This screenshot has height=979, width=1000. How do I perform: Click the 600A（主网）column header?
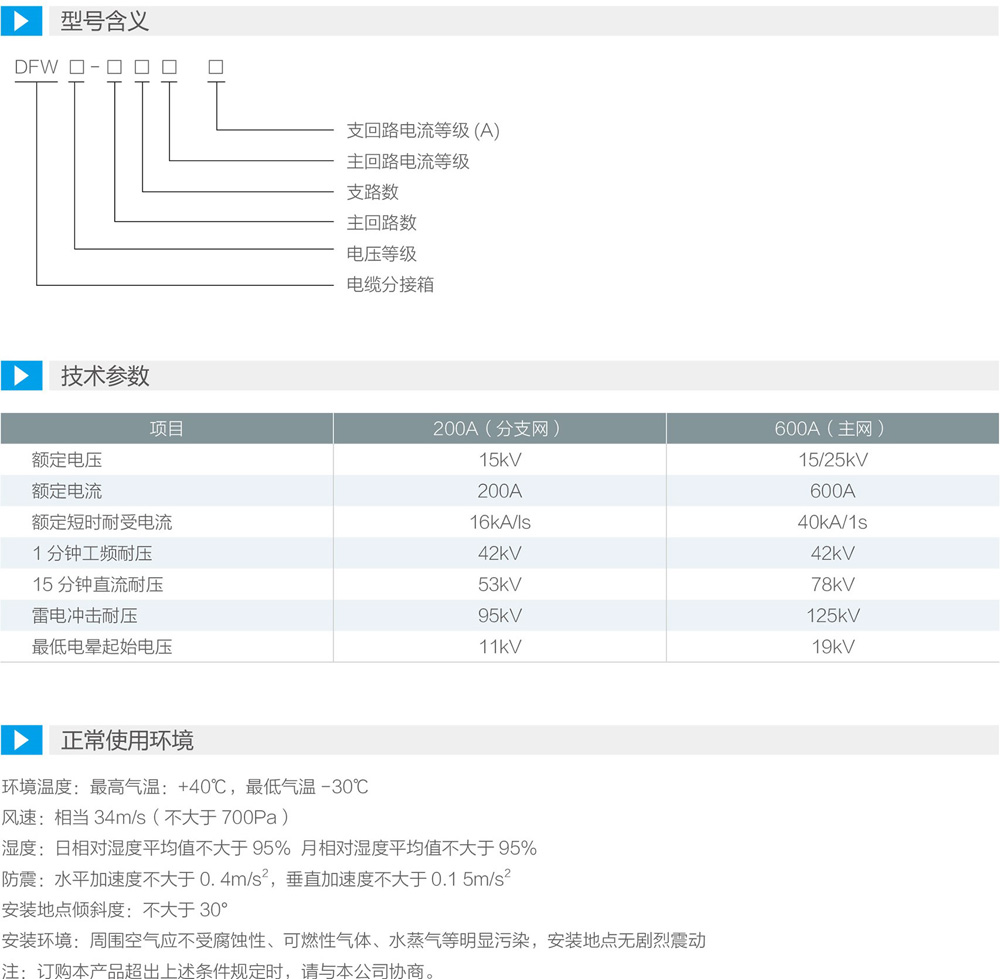(832, 429)
